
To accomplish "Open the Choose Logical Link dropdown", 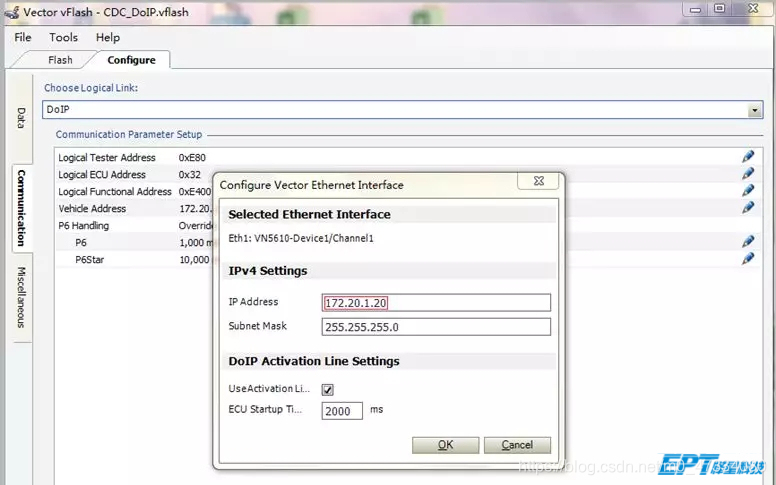I will (755, 110).
